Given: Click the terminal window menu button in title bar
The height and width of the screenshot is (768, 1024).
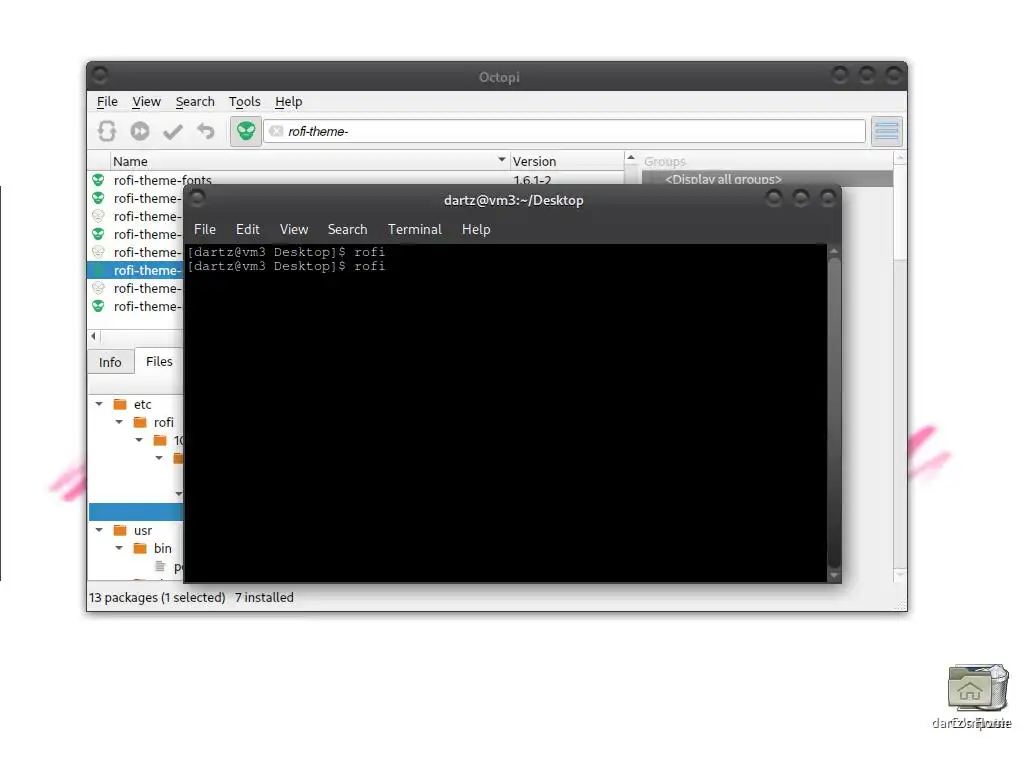Looking at the screenshot, I should pos(197,198).
